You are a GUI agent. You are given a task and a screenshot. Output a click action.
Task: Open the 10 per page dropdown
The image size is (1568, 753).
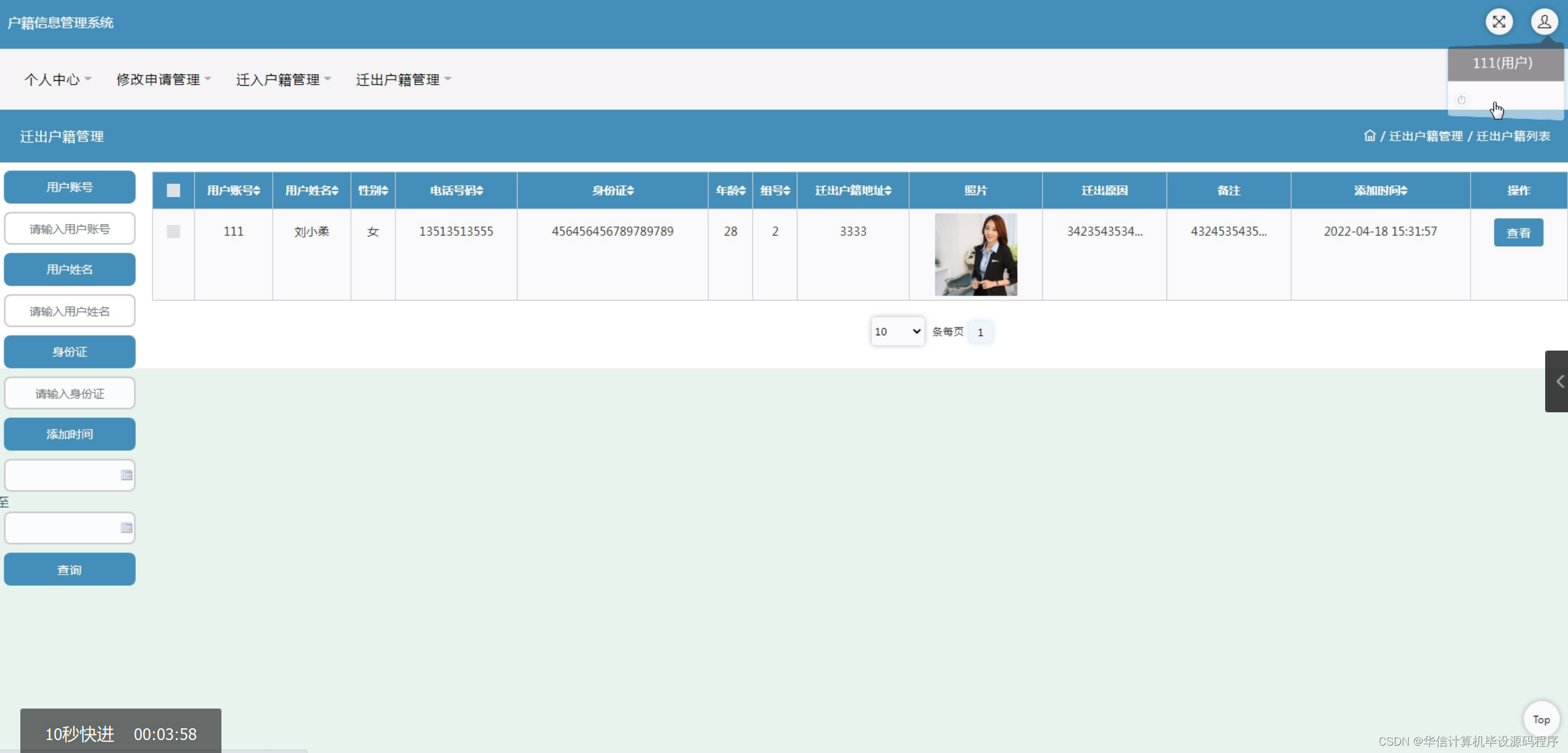897,331
